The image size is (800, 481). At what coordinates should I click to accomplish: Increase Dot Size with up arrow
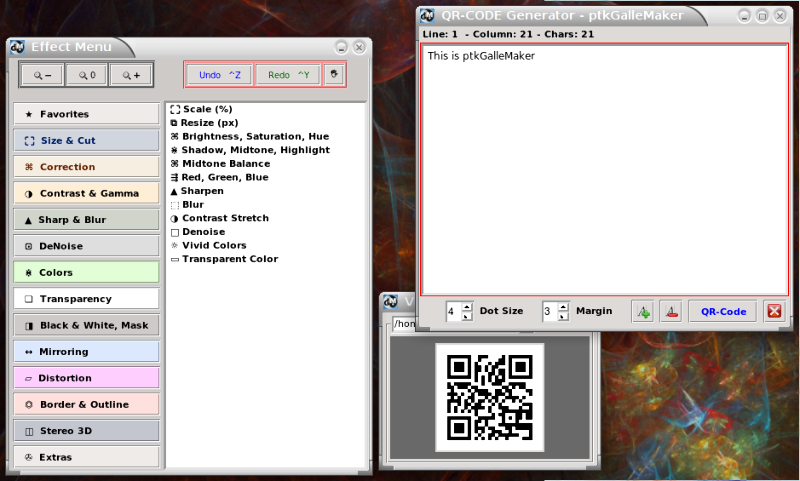[x=467, y=307]
